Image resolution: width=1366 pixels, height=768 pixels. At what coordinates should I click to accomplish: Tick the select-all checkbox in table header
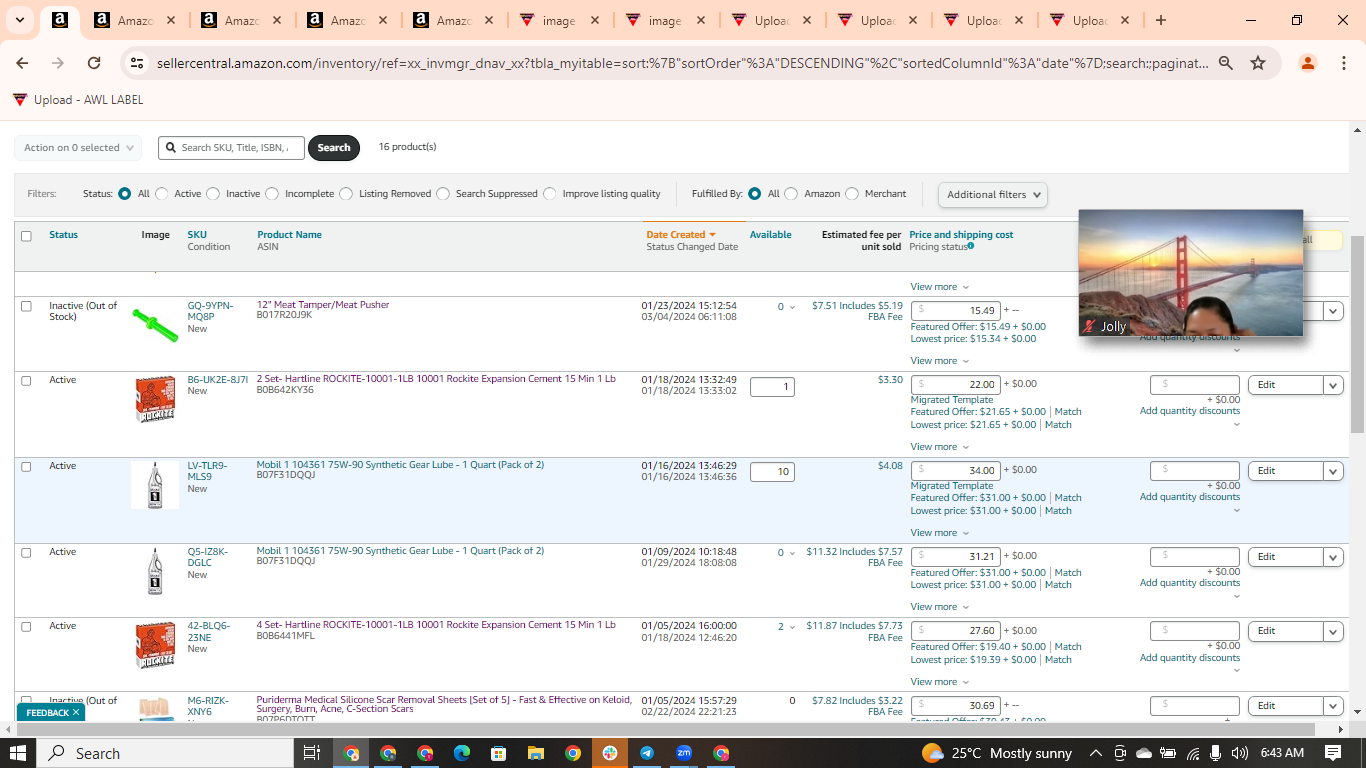coord(26,236)
